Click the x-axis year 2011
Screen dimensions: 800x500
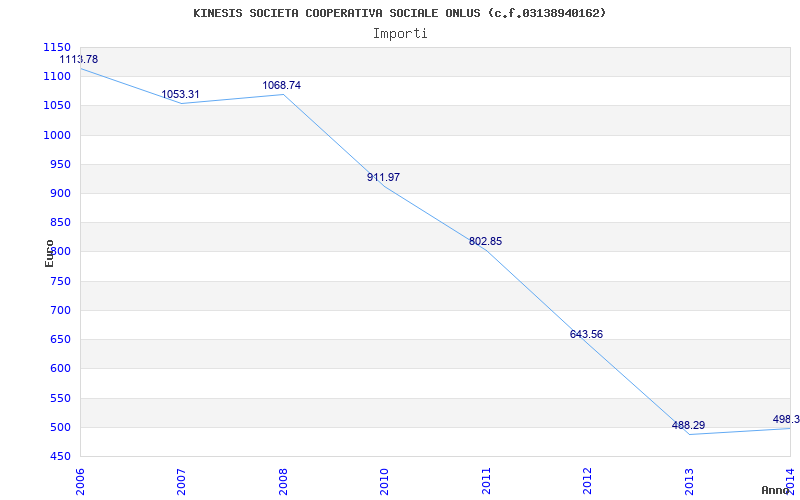pyautogui.click(x=486, y=481)
